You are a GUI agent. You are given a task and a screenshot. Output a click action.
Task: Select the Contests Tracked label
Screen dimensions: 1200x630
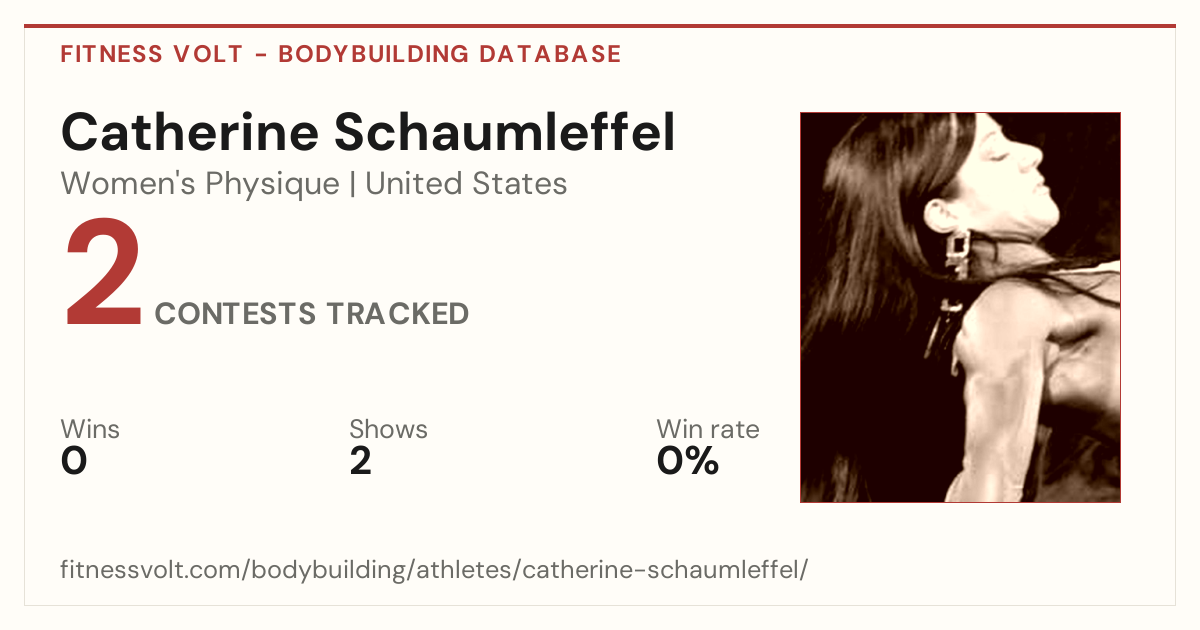pos(312,314)
